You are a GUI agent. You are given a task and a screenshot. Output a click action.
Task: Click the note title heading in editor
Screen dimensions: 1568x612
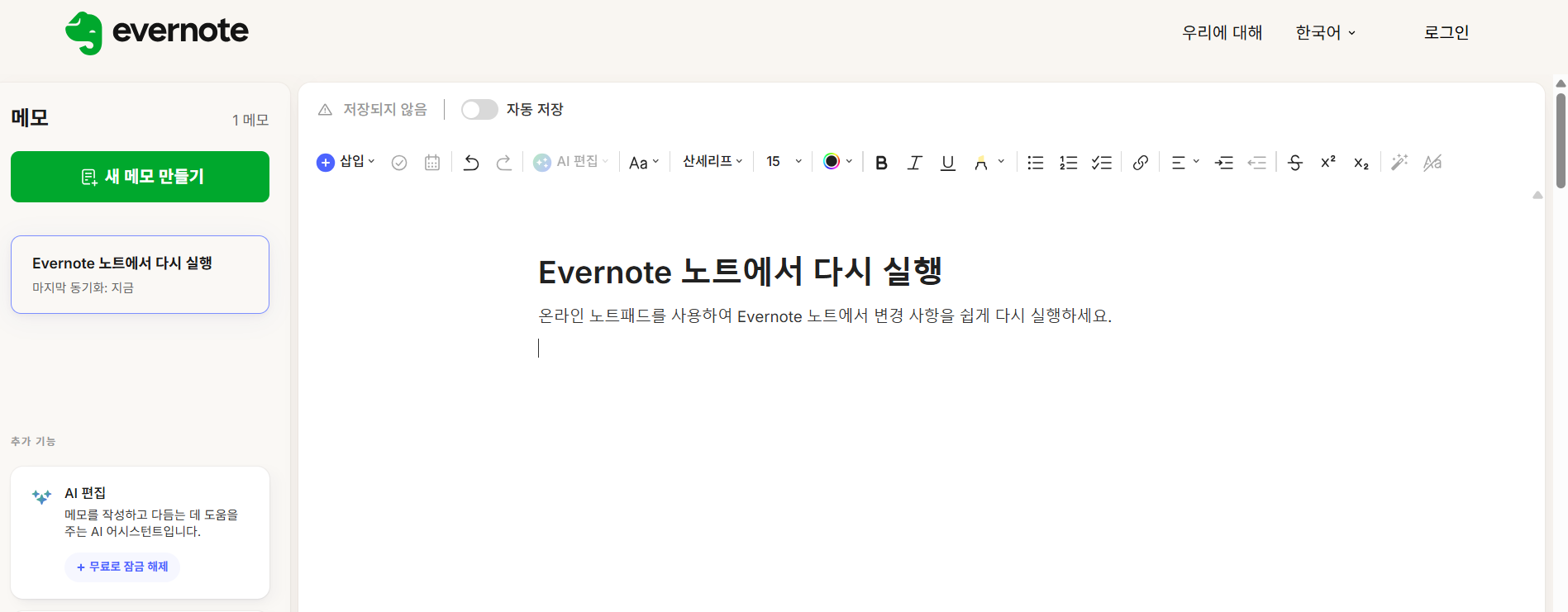[x=740, y=271]
